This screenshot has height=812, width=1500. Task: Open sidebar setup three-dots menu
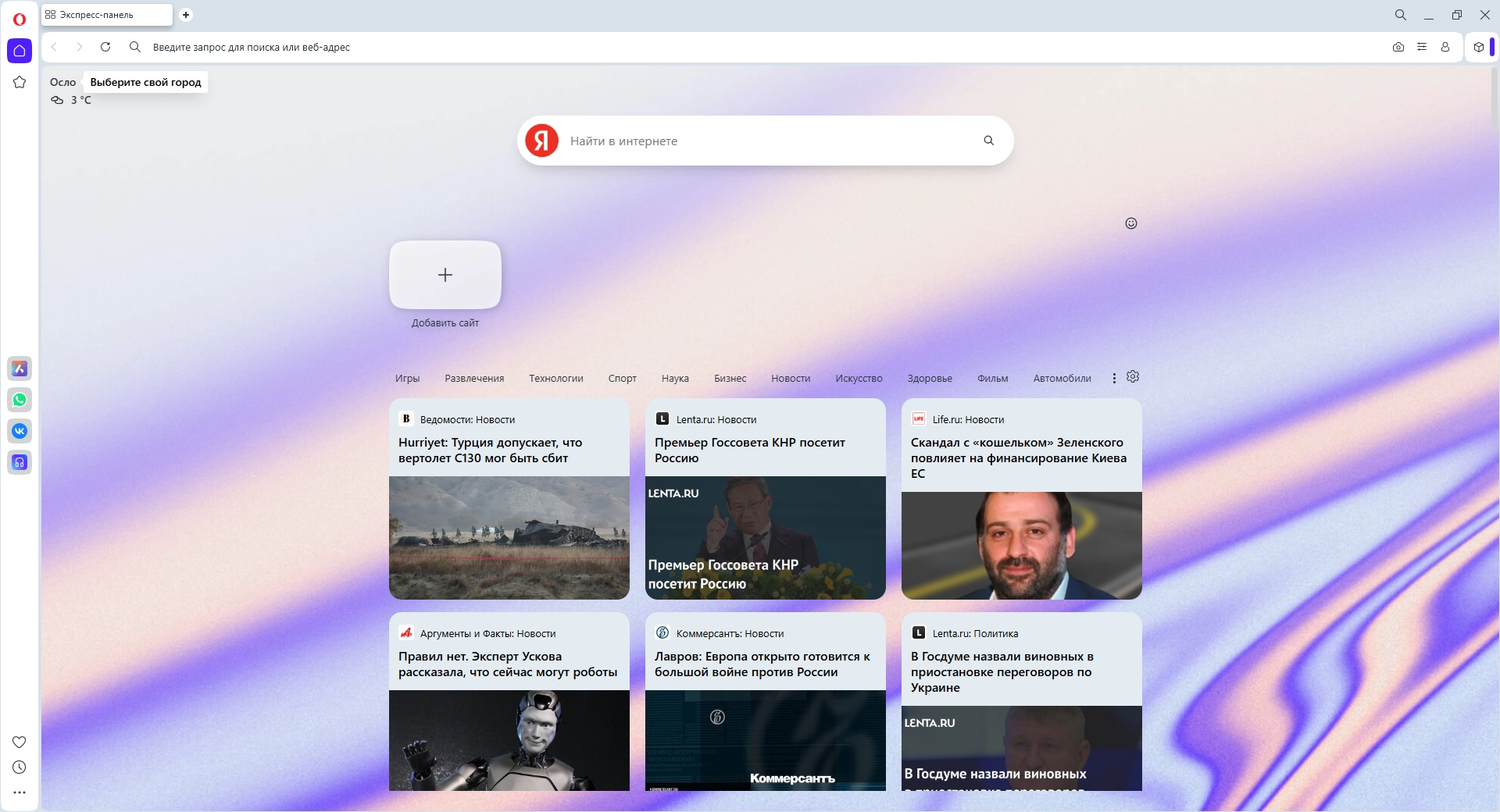[20, 792]
